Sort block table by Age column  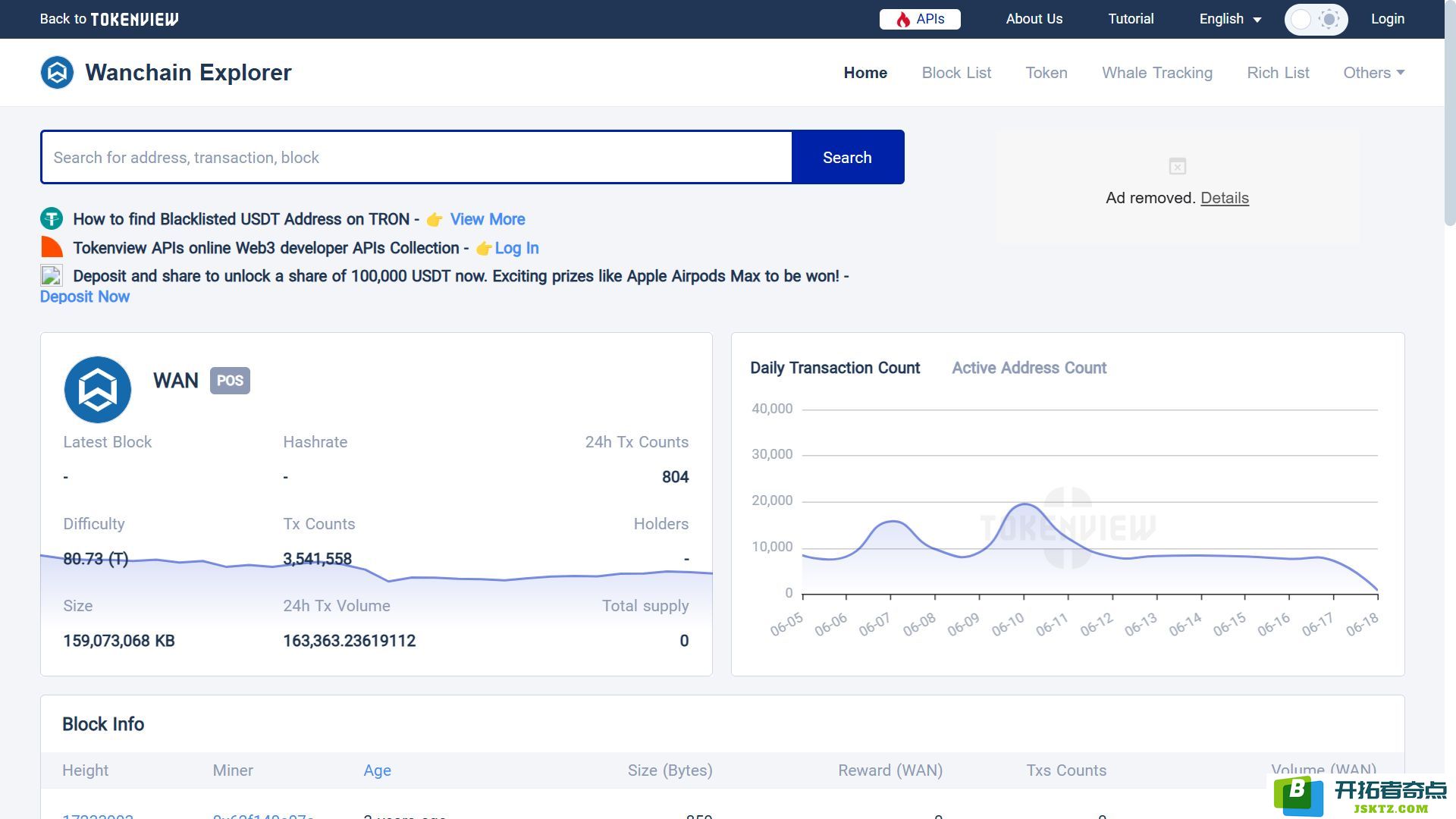[x=377, y=770]
